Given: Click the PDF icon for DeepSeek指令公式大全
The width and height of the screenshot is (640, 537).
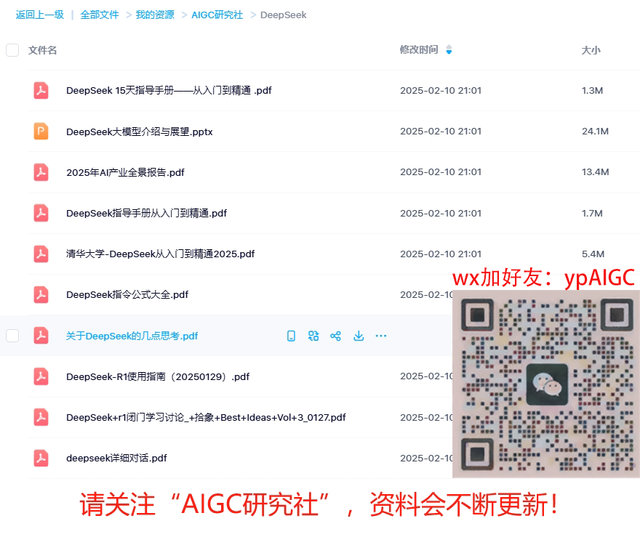Looking at the screenshot, I should (41, 295).
